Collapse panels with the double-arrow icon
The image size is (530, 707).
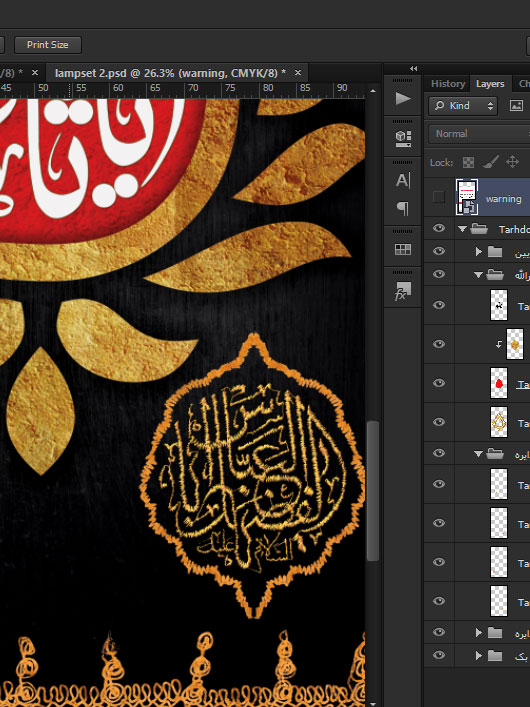[x=414, y=69]
